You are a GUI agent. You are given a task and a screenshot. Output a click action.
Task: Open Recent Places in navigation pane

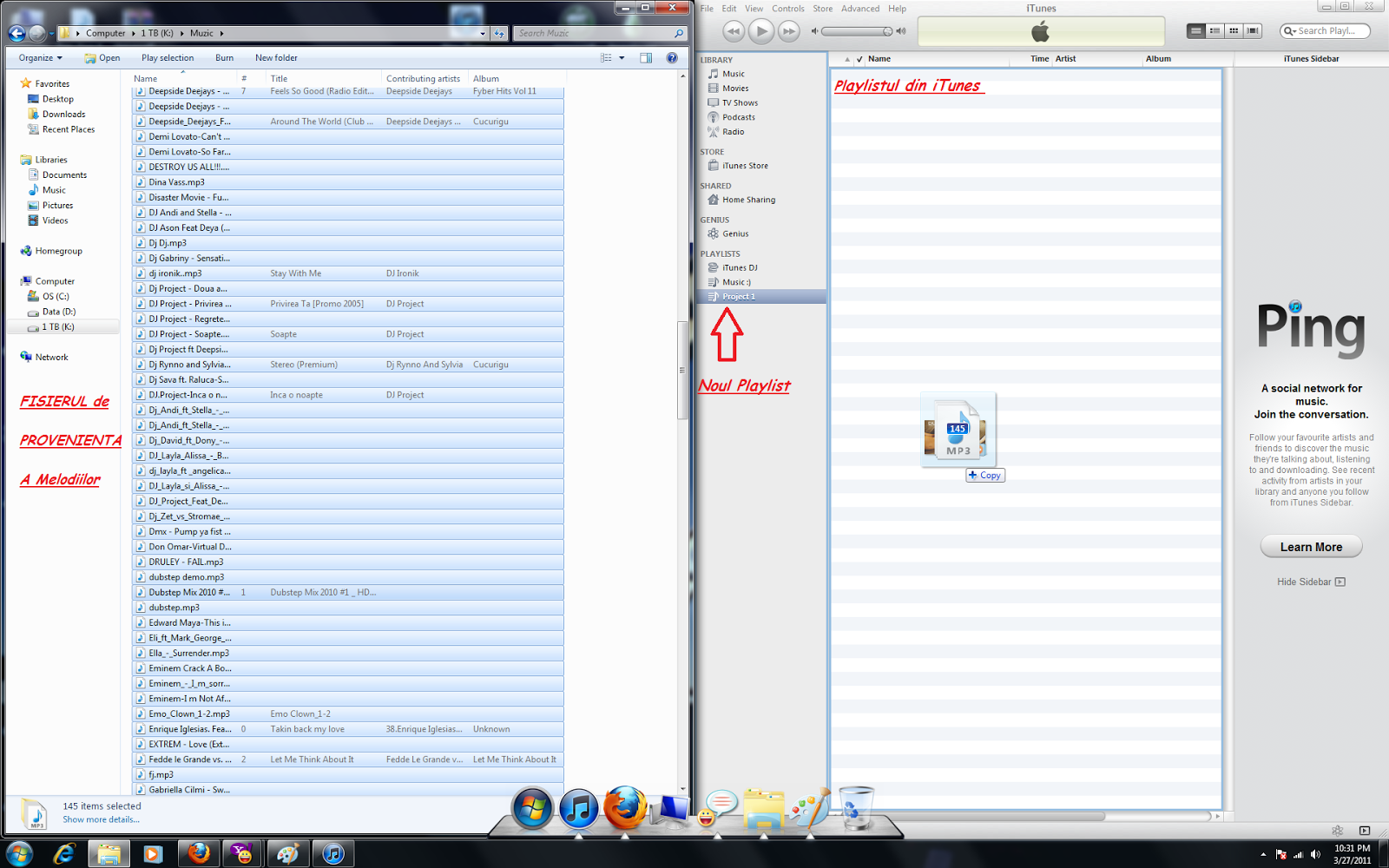[x=61, y=129]
